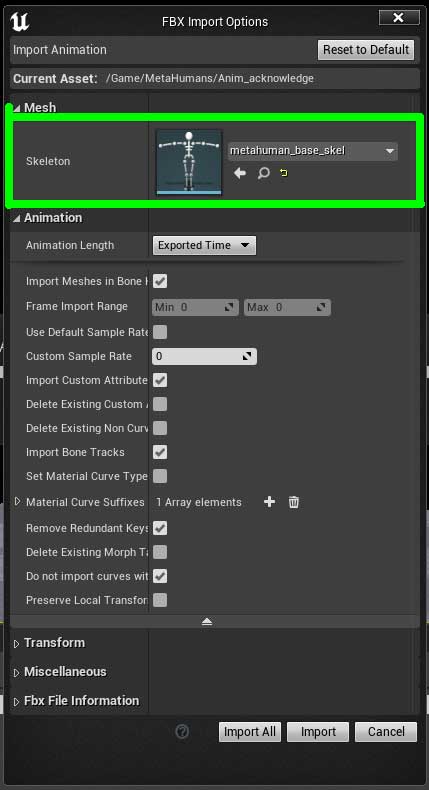Delete Material Curve Suffixes array via trash
This screenshot has width=429, height=790.
click(293, 502)
